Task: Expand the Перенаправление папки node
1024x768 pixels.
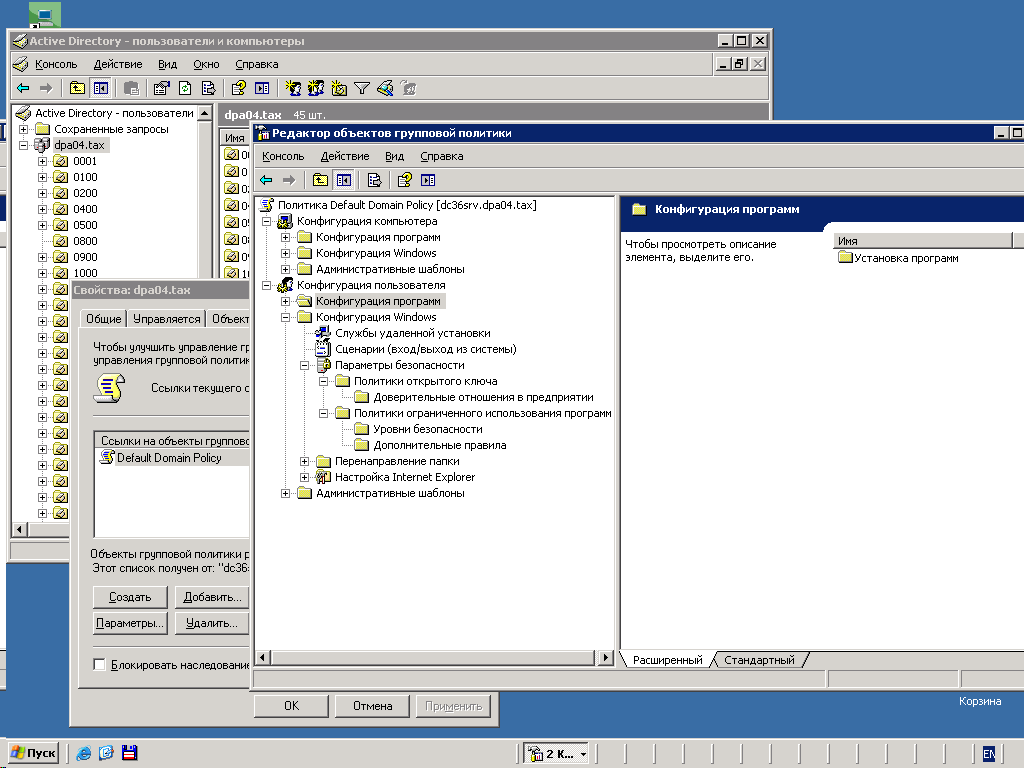Action: (306, 461)
